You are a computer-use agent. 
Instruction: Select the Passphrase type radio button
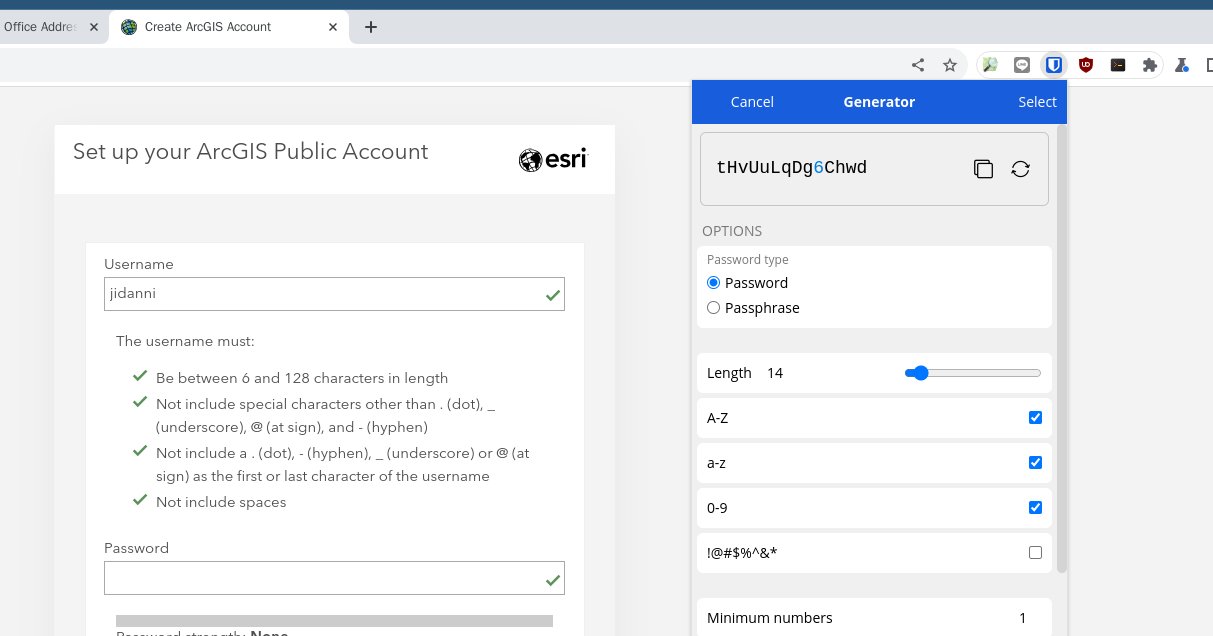pos(713,308)
